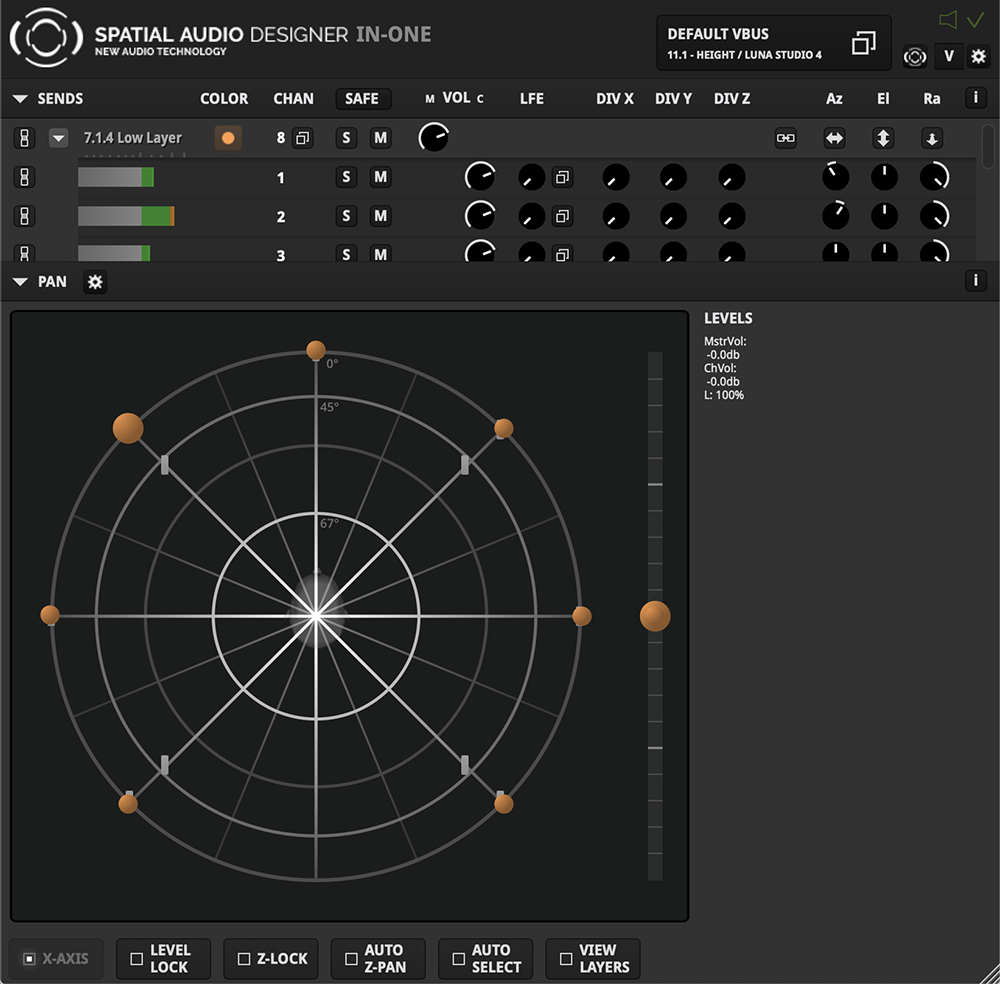Click the Z-axis height slider ball
Image resolution: width=1000 pixels, height=1000 pixels.
pos(655,616)
